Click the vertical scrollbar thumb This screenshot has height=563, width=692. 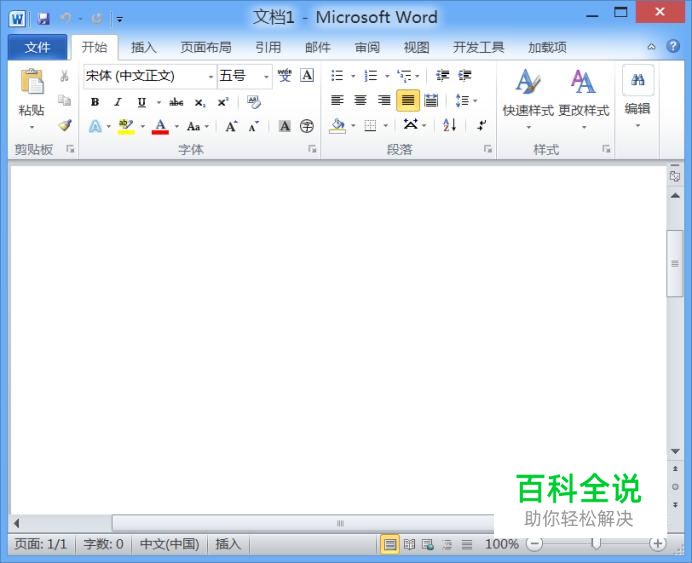[675, 263]
